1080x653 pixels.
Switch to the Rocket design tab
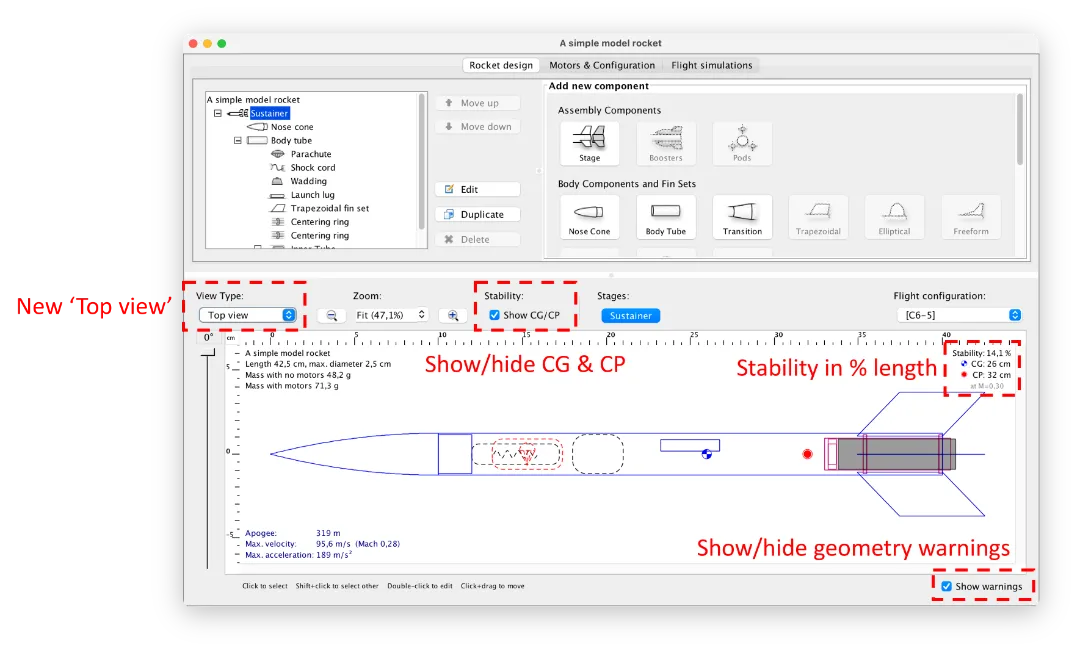[x=501, y=65]
